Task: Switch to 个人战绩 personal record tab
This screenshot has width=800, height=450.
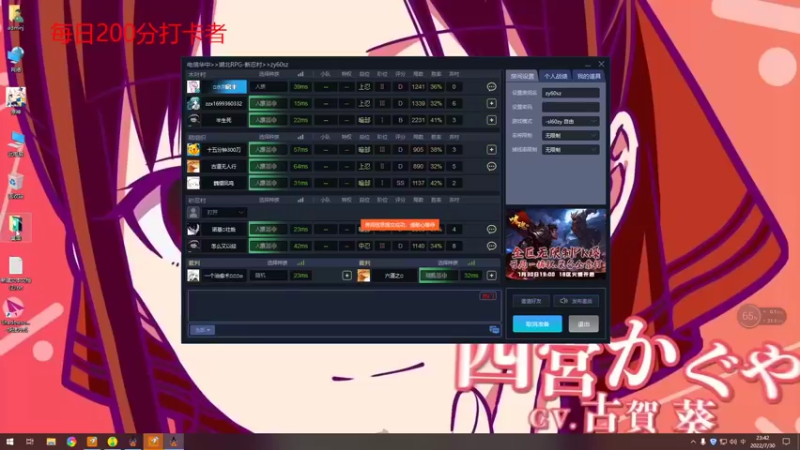Action: 555,76
